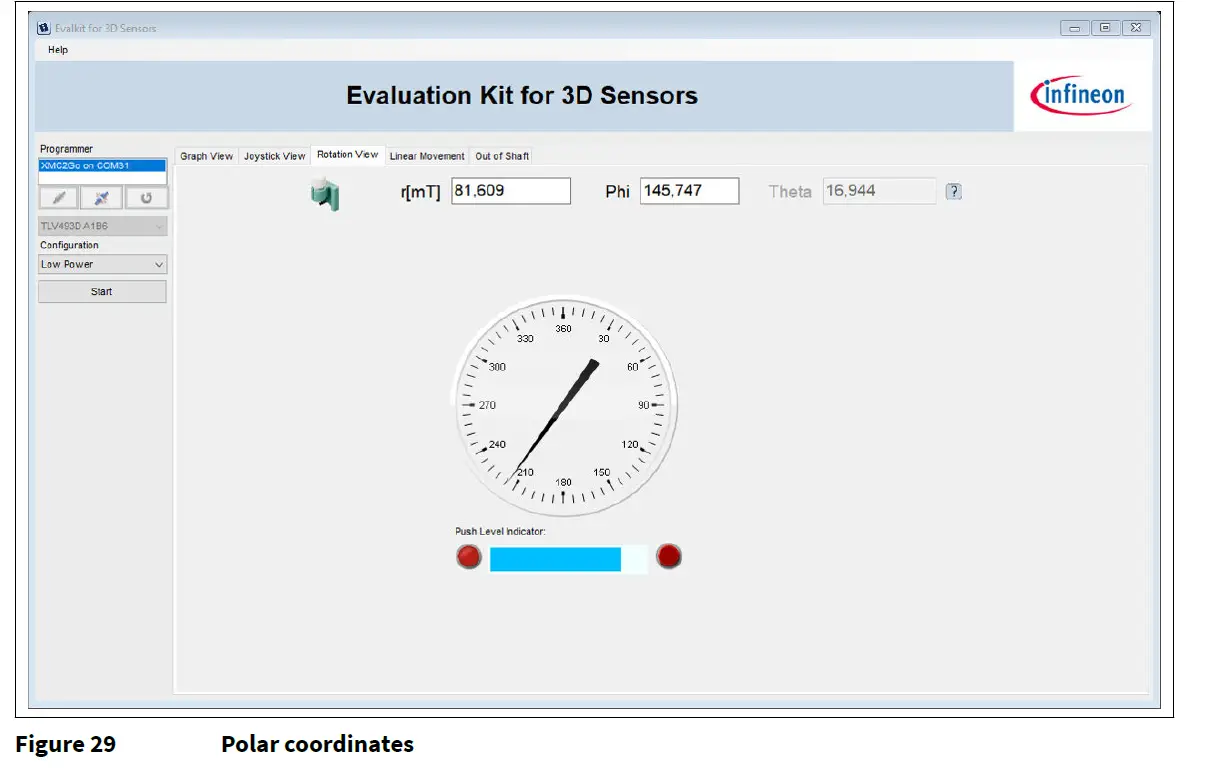Click inside the Phi value field
The image size is (1216, 769).
pos(688,191)
